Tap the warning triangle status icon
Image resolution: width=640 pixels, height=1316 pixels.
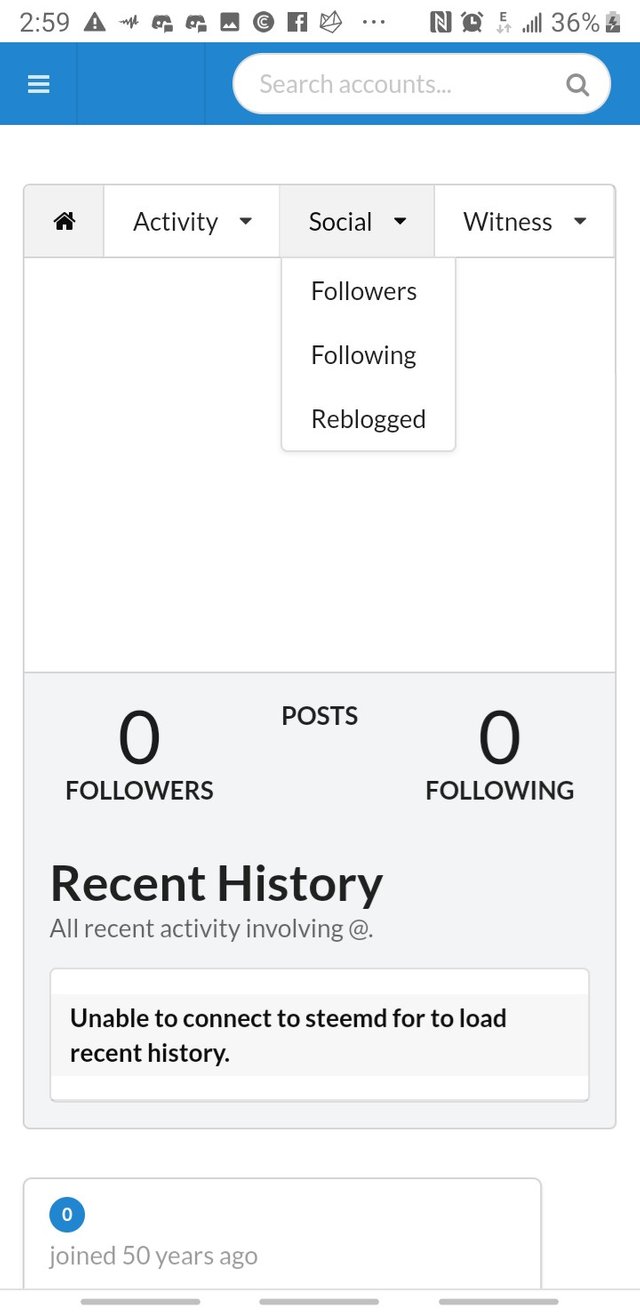(95, 22)
